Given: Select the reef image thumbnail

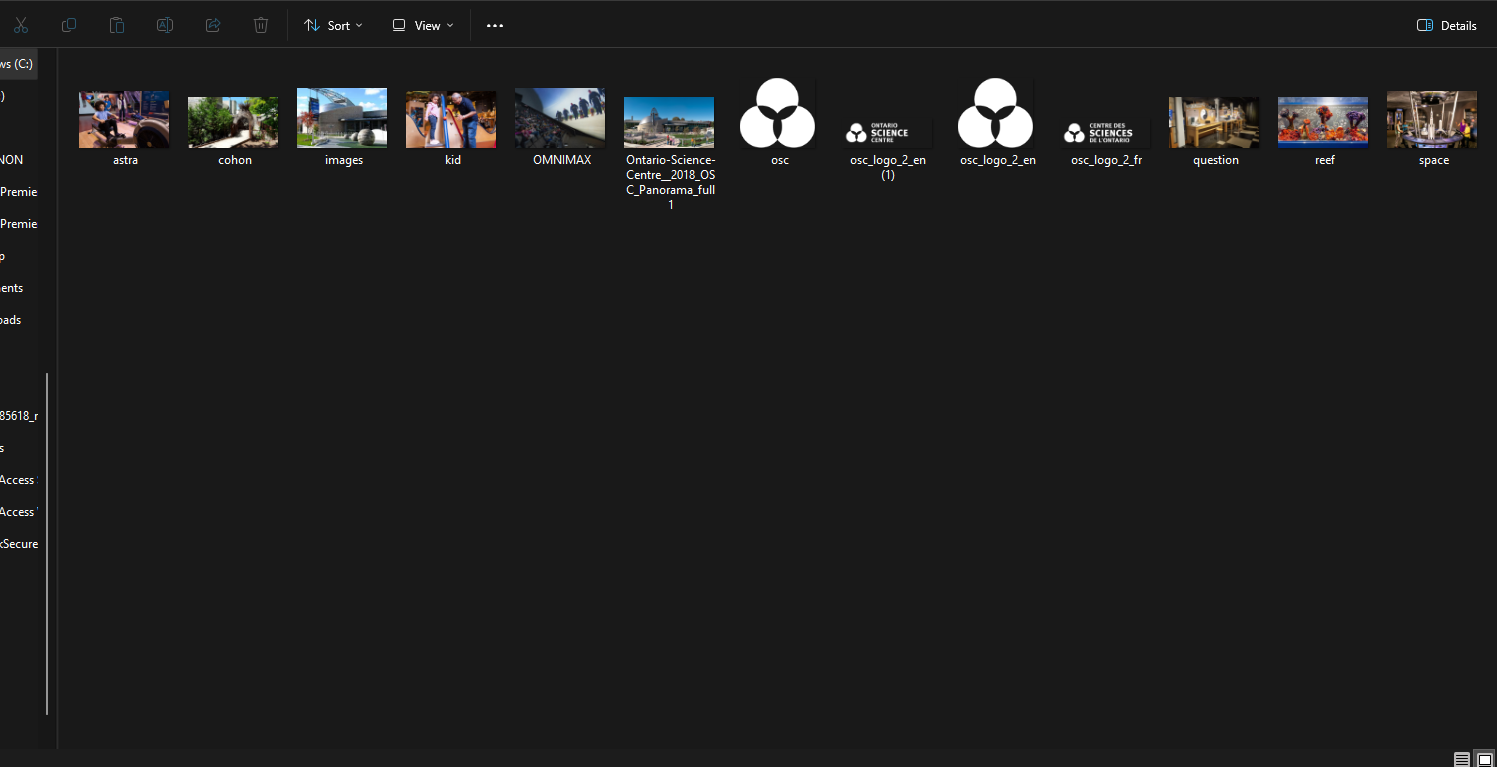Looking at the screenshot, I should coord(1323,123).
